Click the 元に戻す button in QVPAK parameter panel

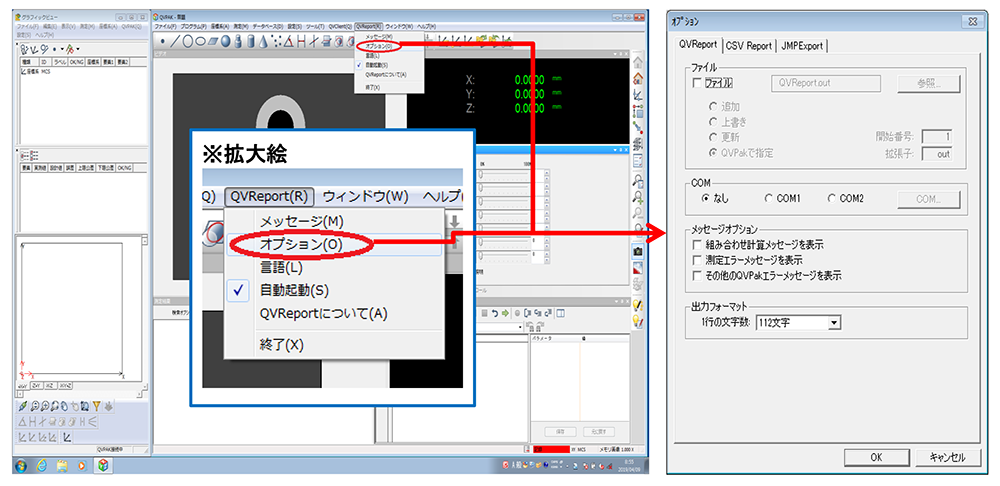pyautogui.click(x=599, y=432)
